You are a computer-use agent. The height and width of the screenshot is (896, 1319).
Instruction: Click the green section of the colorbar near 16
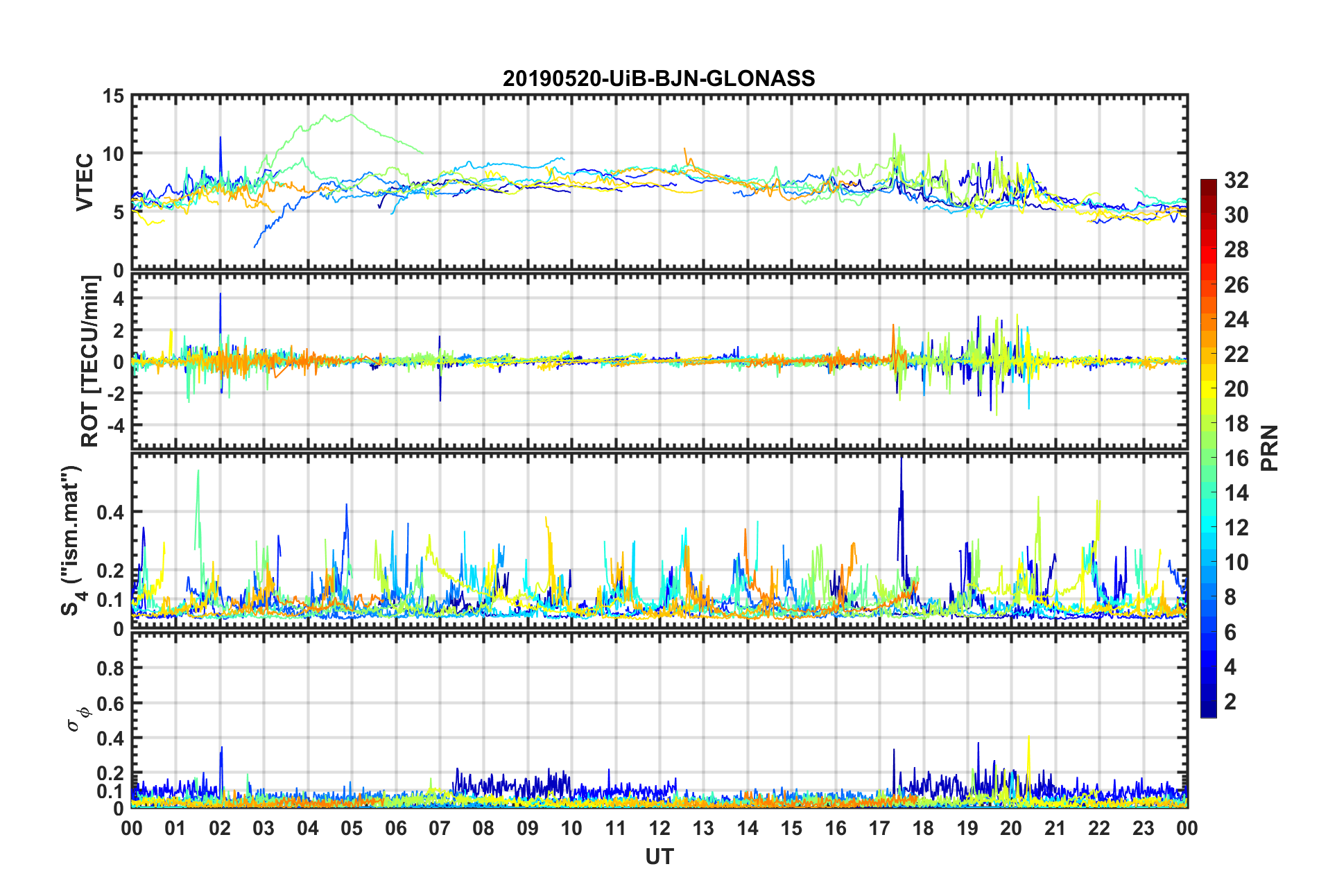[x=1209, y=458]
